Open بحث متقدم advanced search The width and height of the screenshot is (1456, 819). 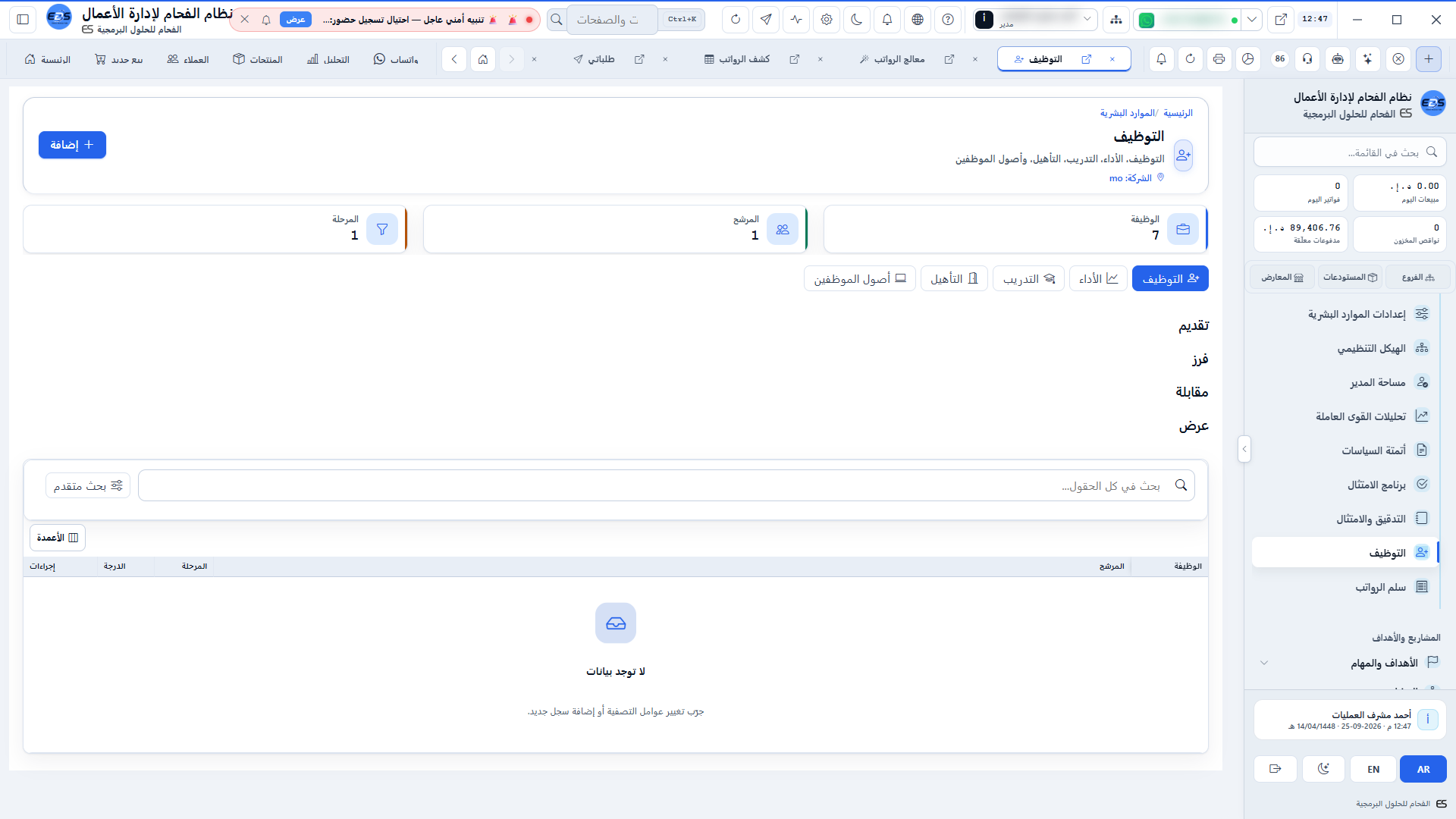(88, 485)
